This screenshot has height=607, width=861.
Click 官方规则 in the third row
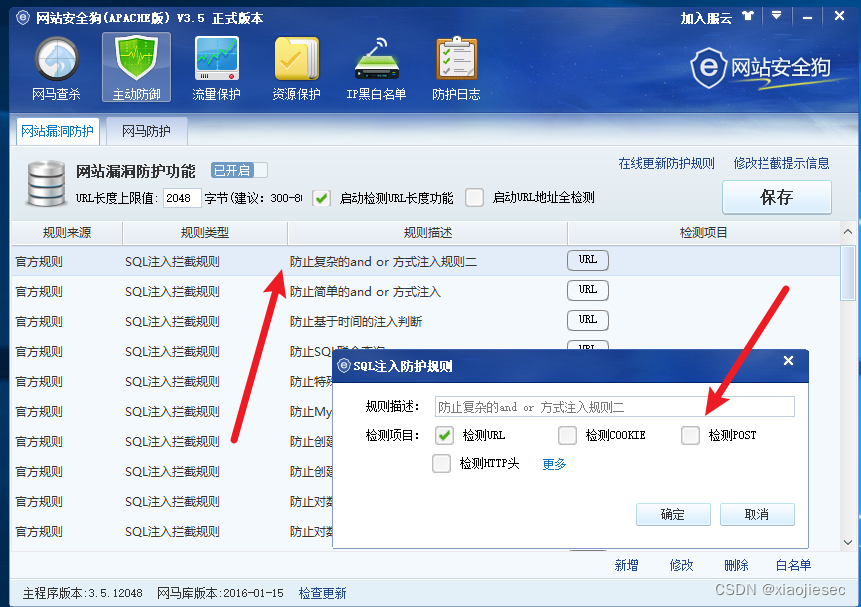(x=39, y=321)
